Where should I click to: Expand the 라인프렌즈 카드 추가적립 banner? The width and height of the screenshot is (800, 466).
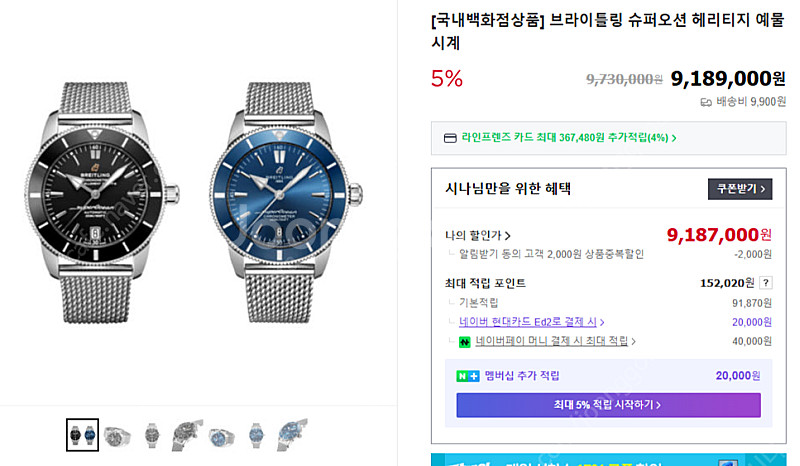[673, 138]
